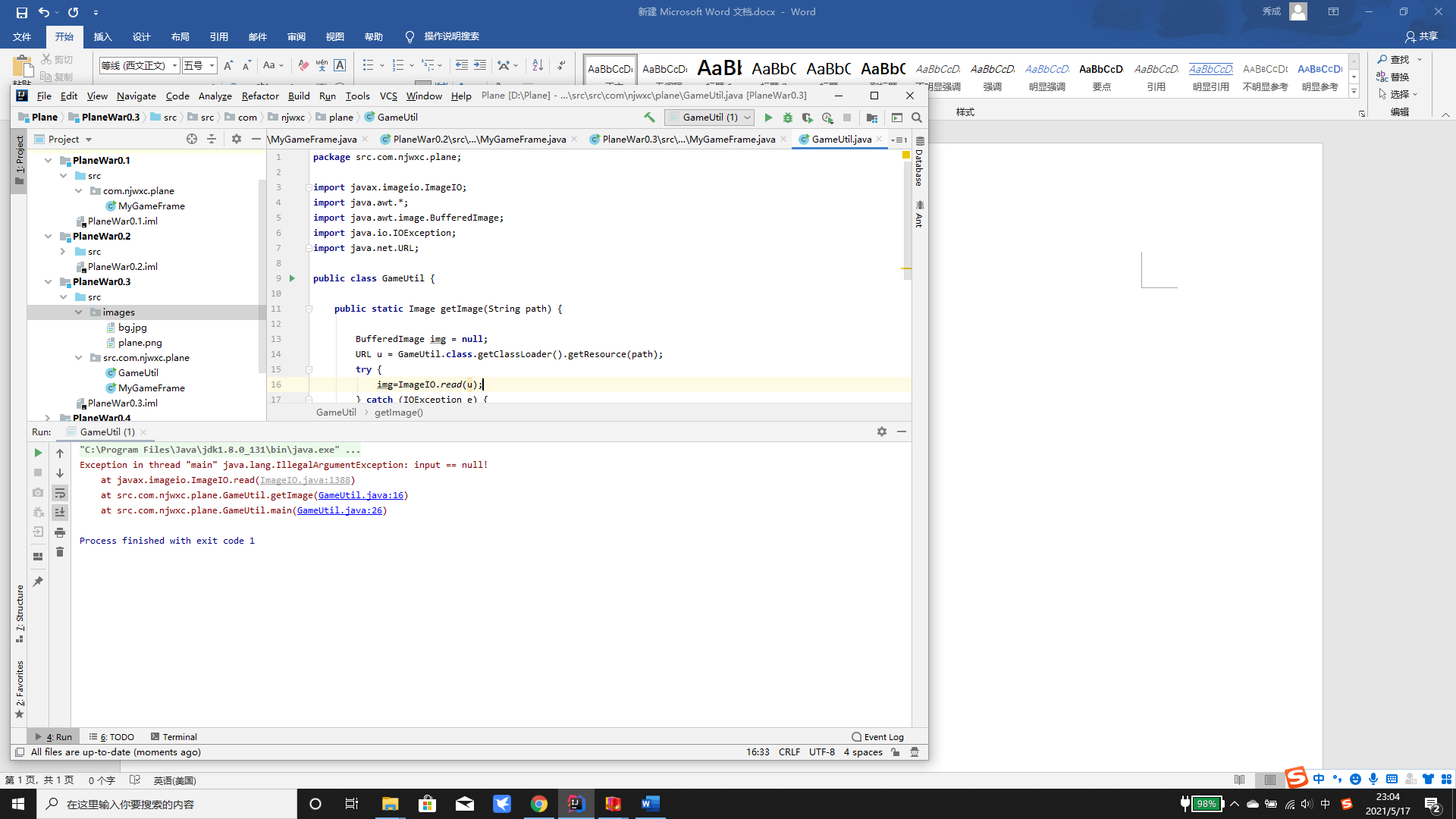
Task: Start debugging with the bug icon
Action: tap(788, 118)
